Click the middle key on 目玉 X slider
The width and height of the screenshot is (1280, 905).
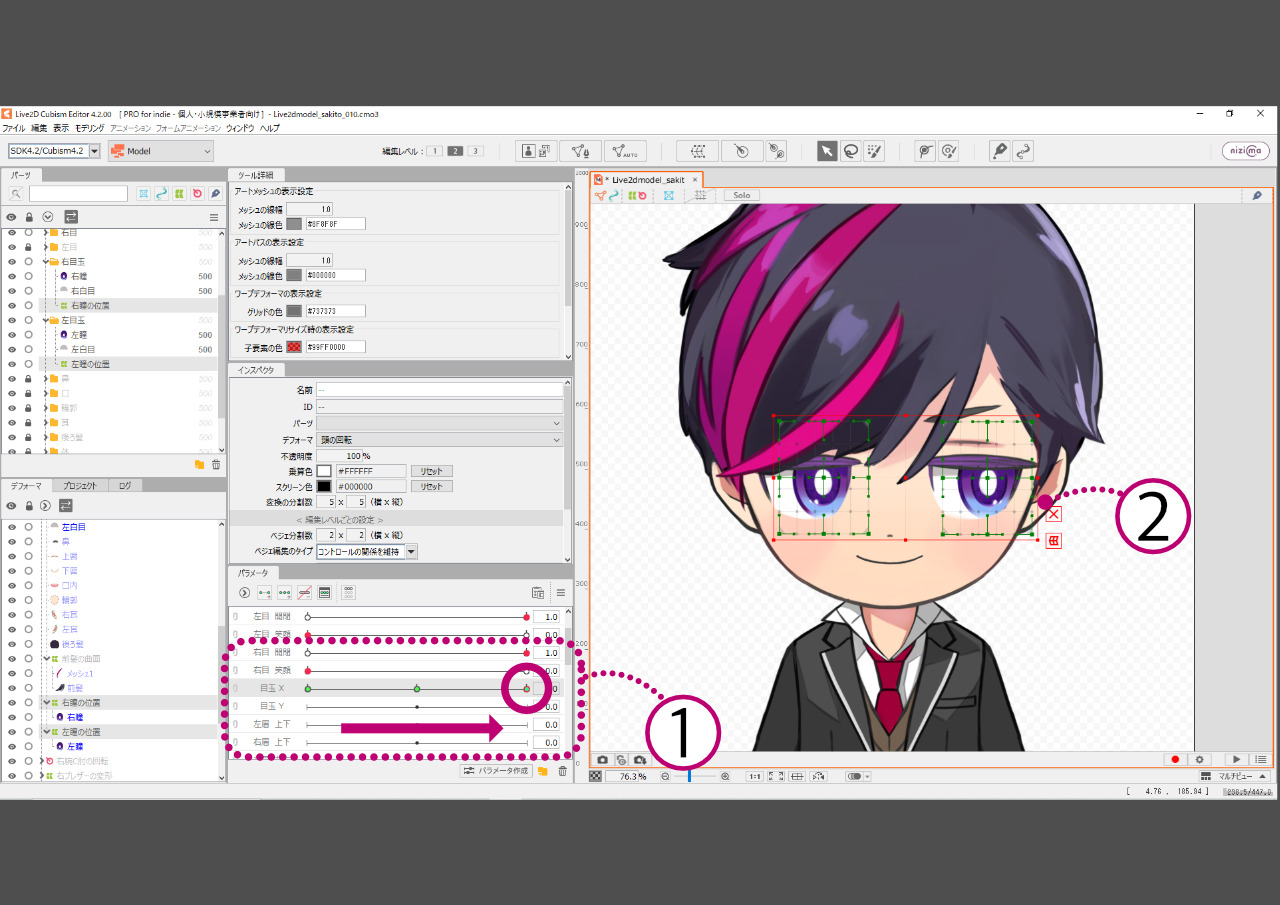[x=417, y=689]
